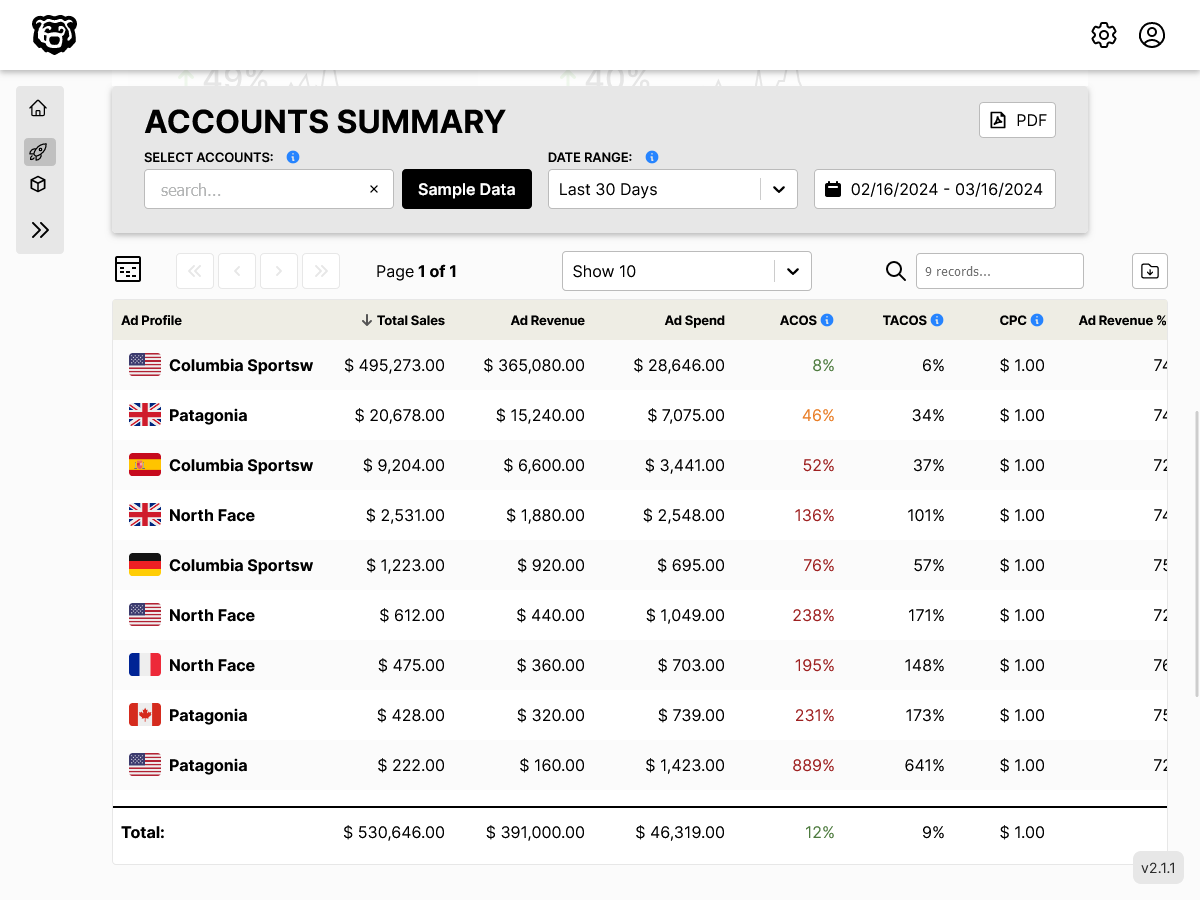Viewport: 1200px width, 900px height.
Task: Sort by the Ad Spend column header
Action: 694,320
